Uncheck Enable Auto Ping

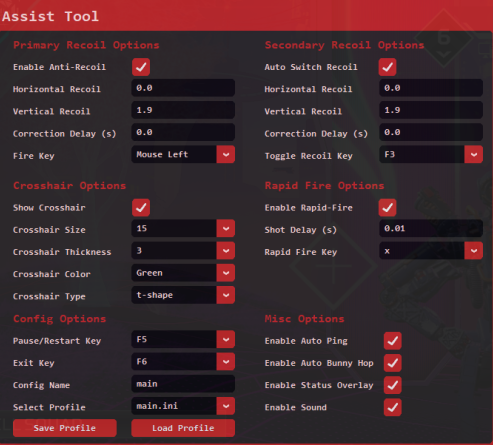393,341
